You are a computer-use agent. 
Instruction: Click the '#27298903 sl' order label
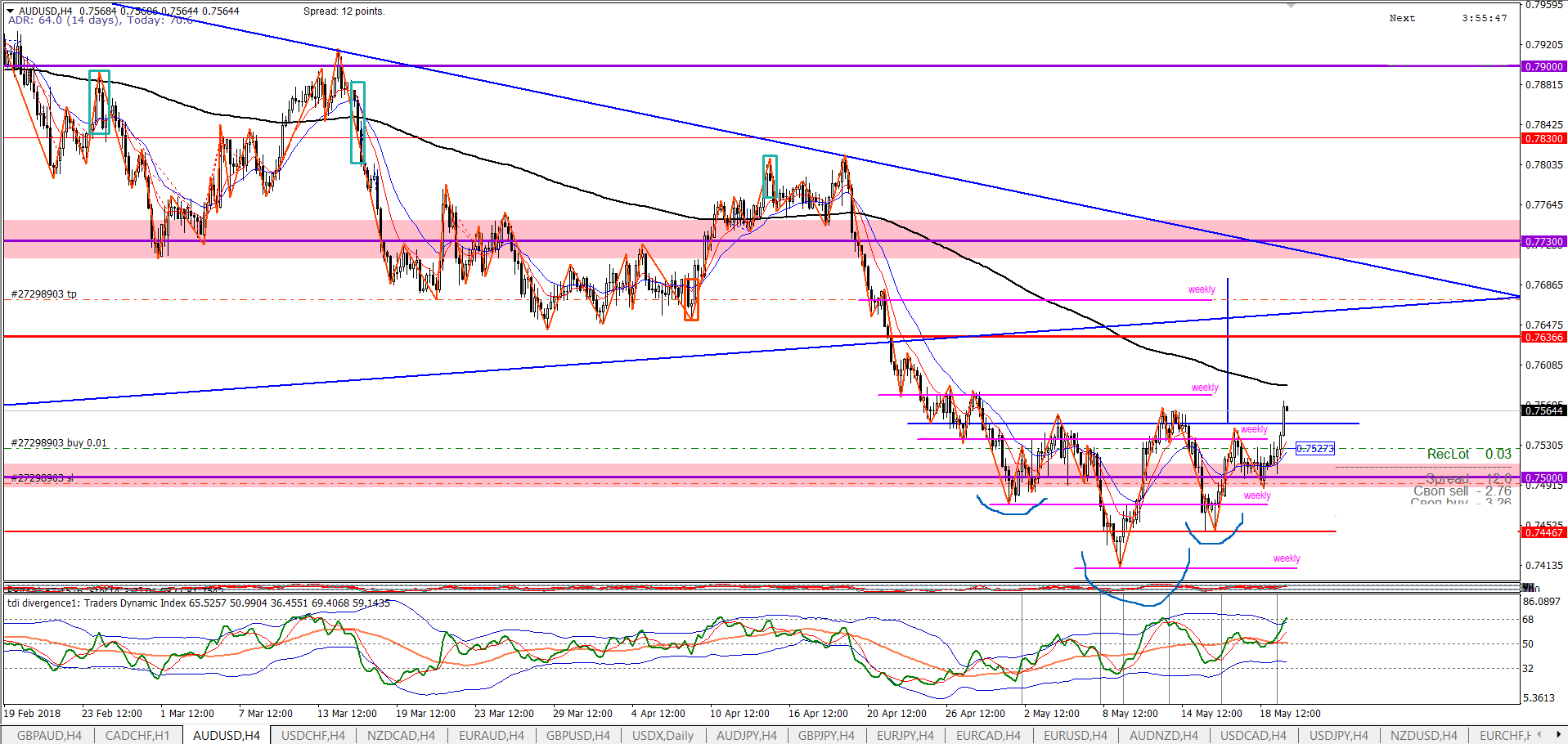point(42,477)
